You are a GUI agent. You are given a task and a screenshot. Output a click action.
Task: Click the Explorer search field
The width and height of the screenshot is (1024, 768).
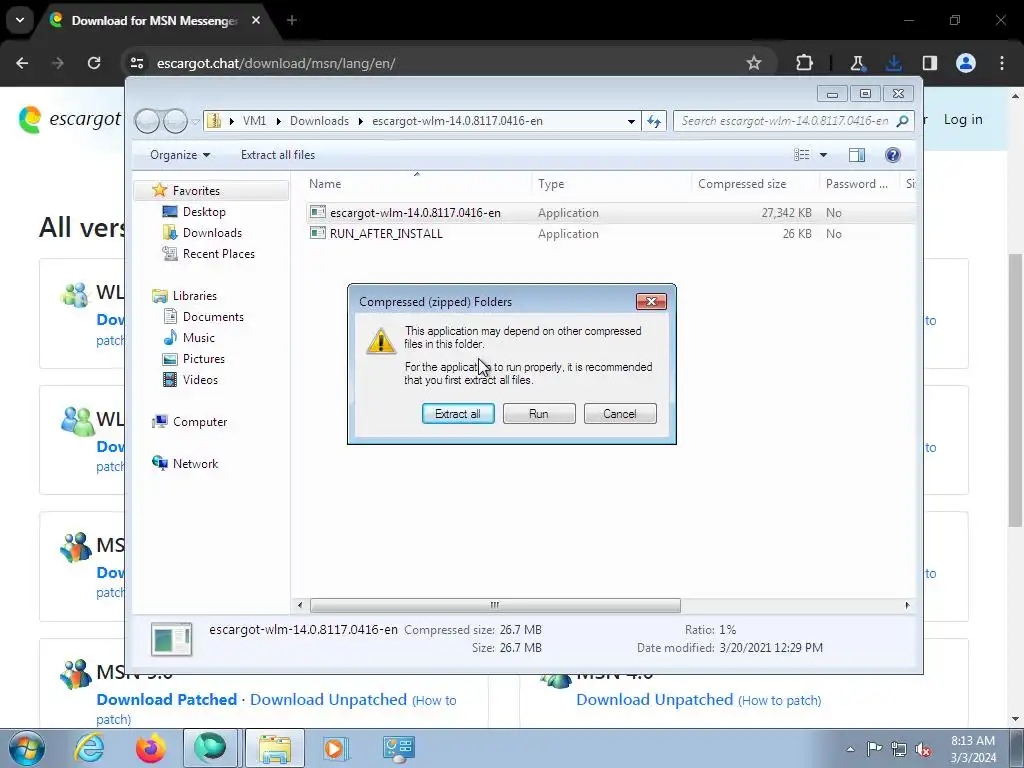pyautogui.click(x=785, y=121)
